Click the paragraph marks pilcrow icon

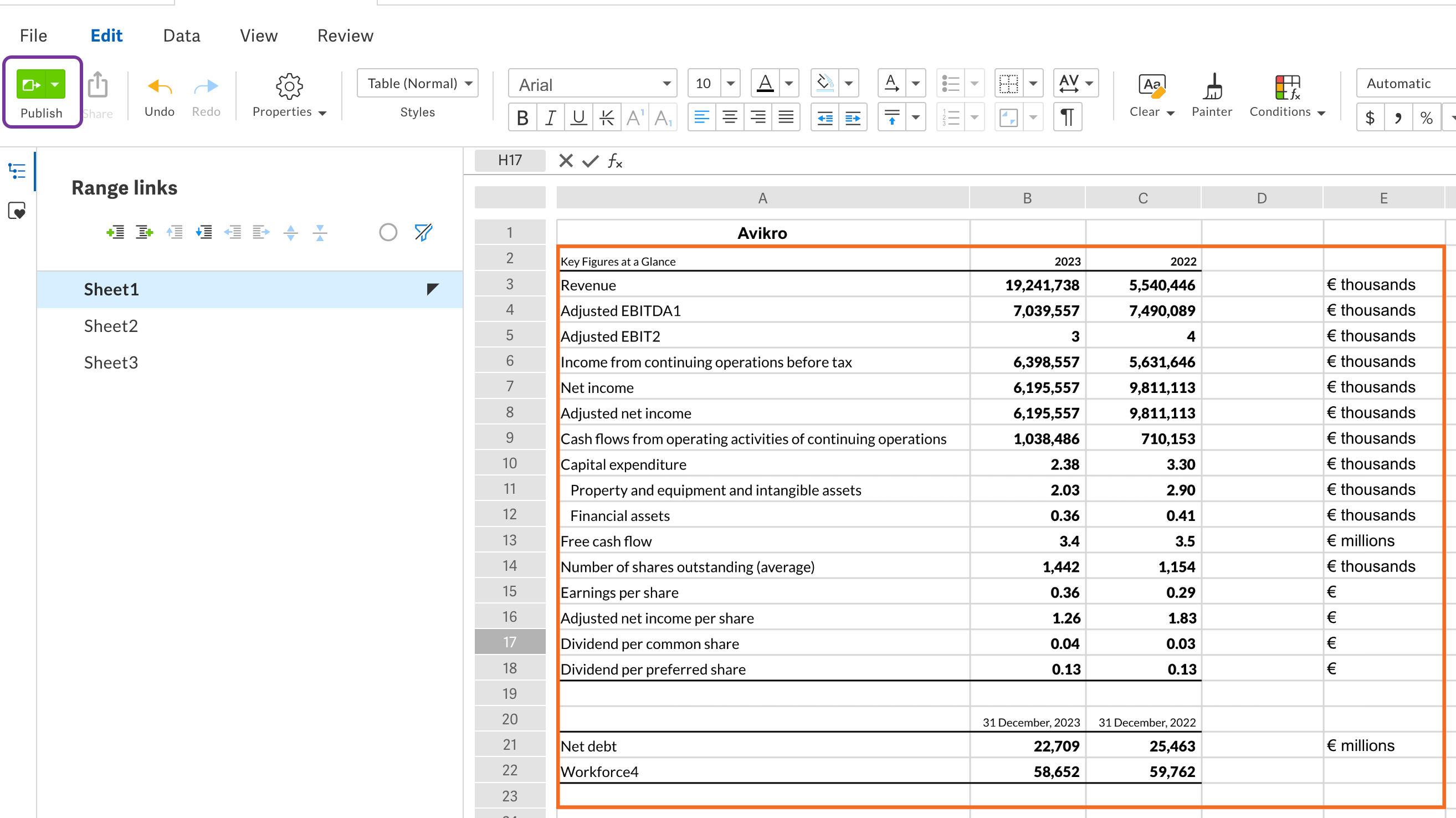point(1068,117)
